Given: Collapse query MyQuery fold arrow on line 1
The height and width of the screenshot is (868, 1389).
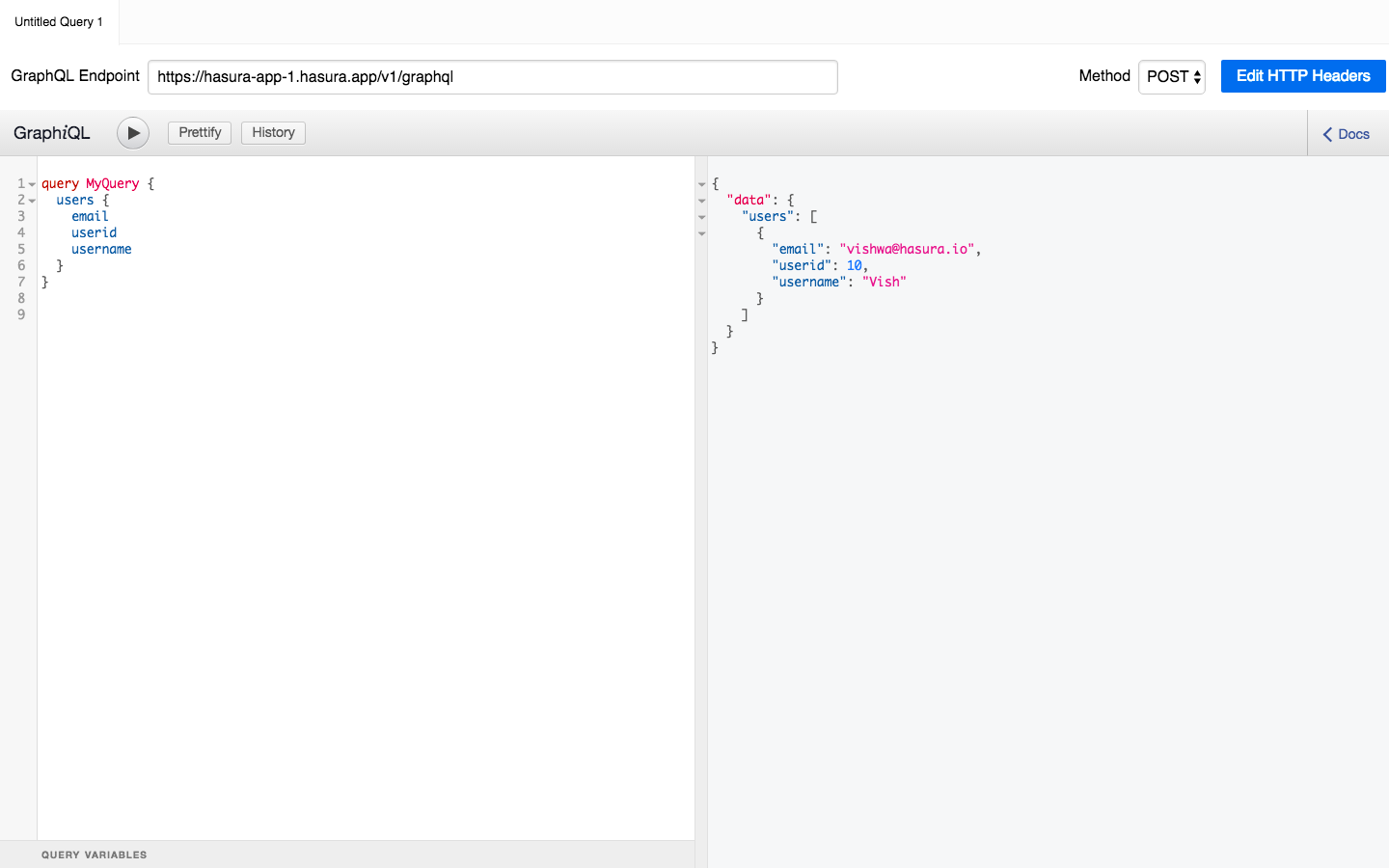Looking at the screenshot, I should [32, 184].
